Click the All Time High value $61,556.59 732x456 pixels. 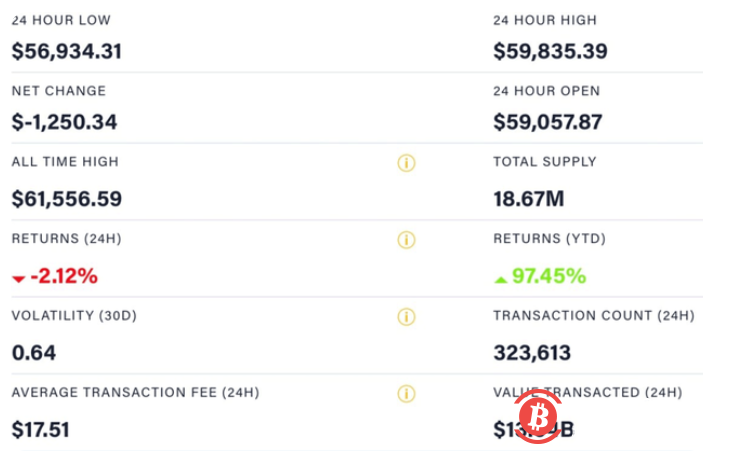(x=66, y=198)
